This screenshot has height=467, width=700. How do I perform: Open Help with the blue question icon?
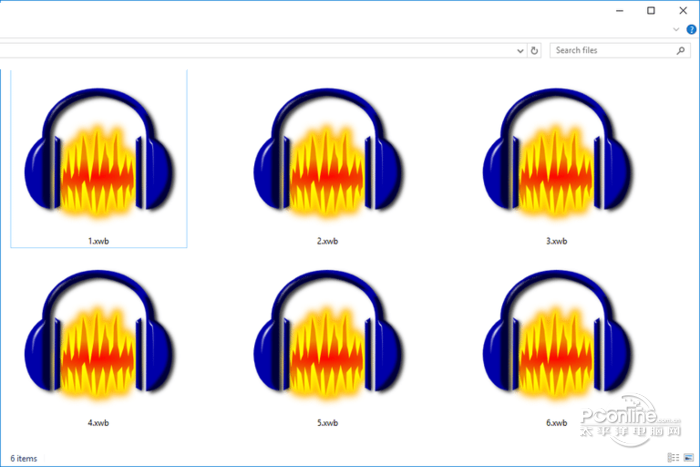pyautogui.click(x=691, y=29)
